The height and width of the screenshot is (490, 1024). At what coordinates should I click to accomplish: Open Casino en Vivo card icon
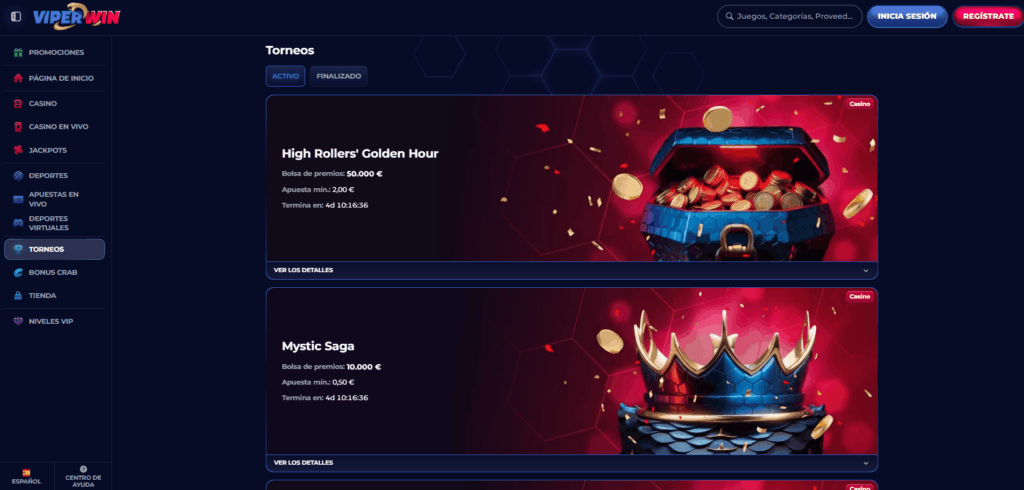tap(18, 127)
